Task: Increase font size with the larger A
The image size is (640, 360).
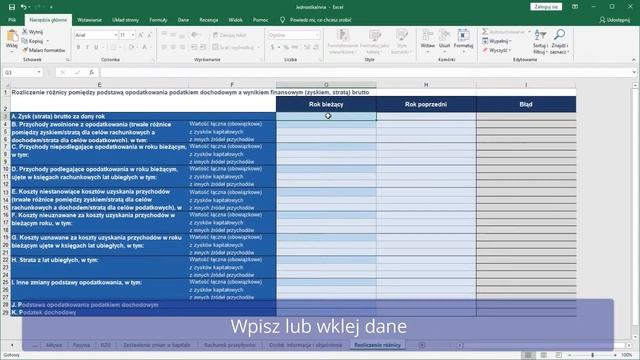Action: (x=141, y=36)
